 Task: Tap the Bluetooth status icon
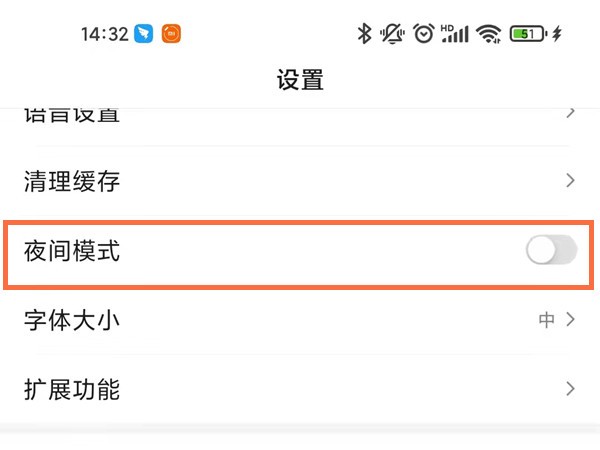365,34
